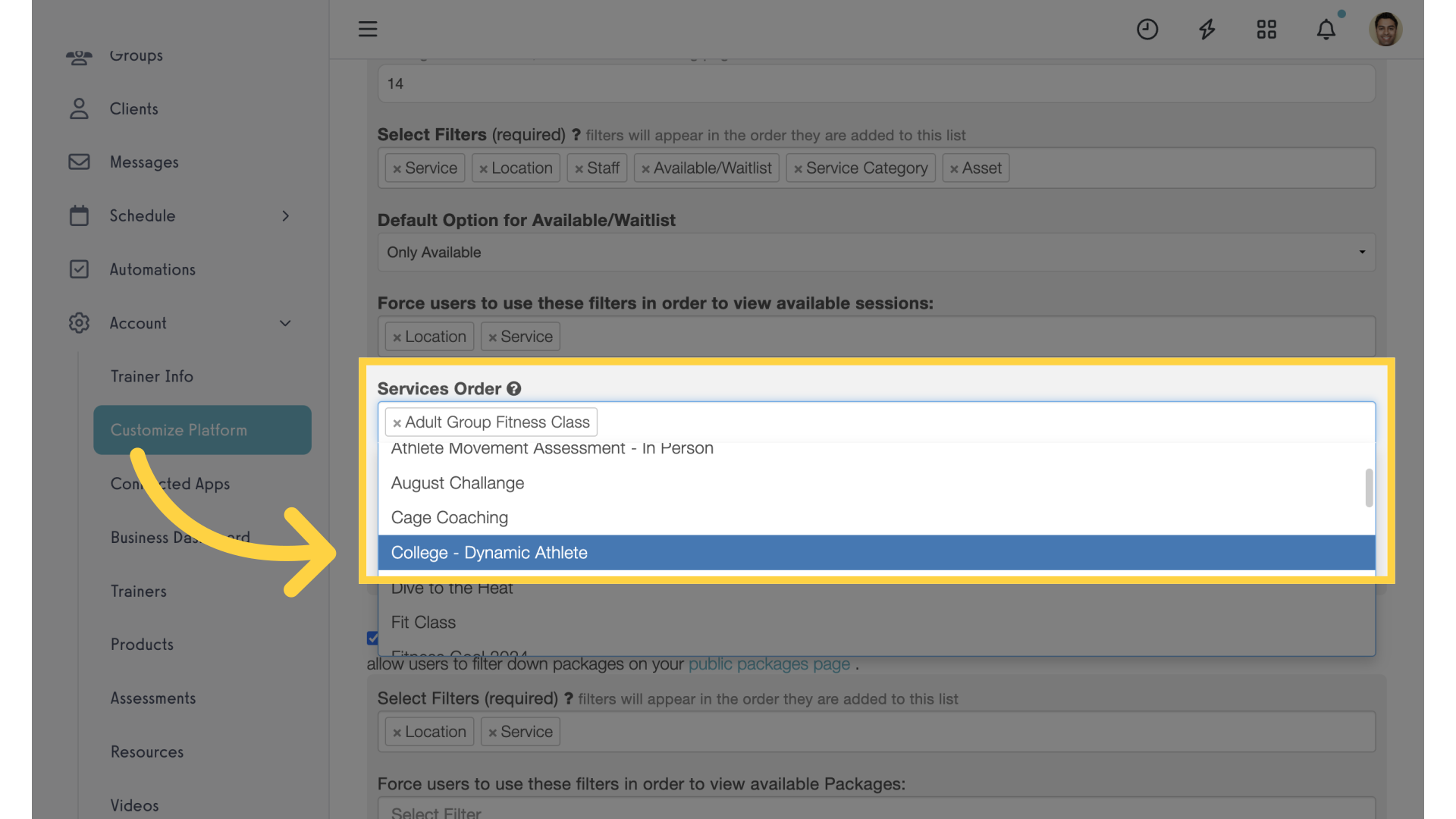
Task: Click the Automations sidebar icon
Action: coord(77,270)
